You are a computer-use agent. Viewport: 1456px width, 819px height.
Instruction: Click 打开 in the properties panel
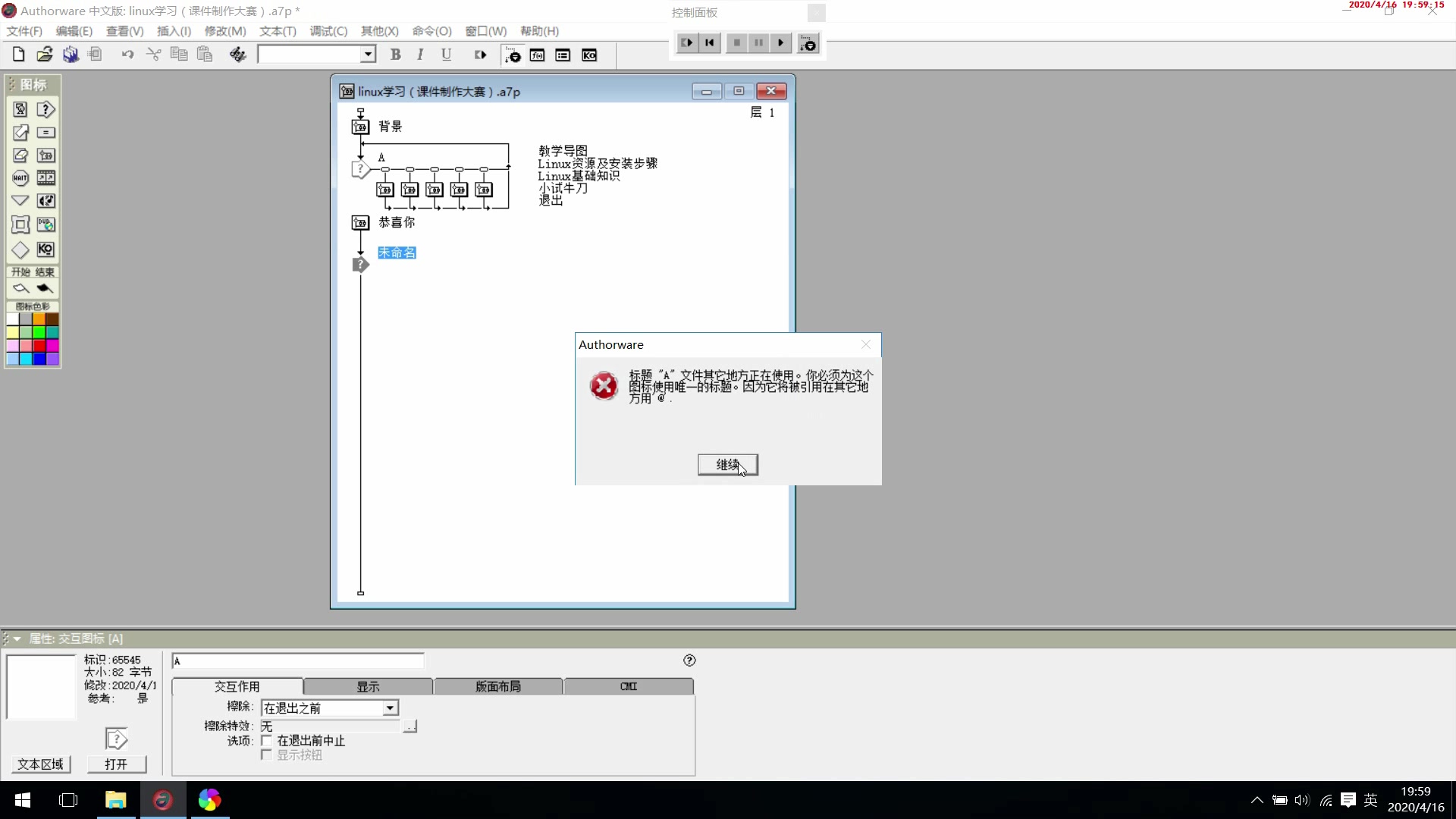[x=117, y=764]
